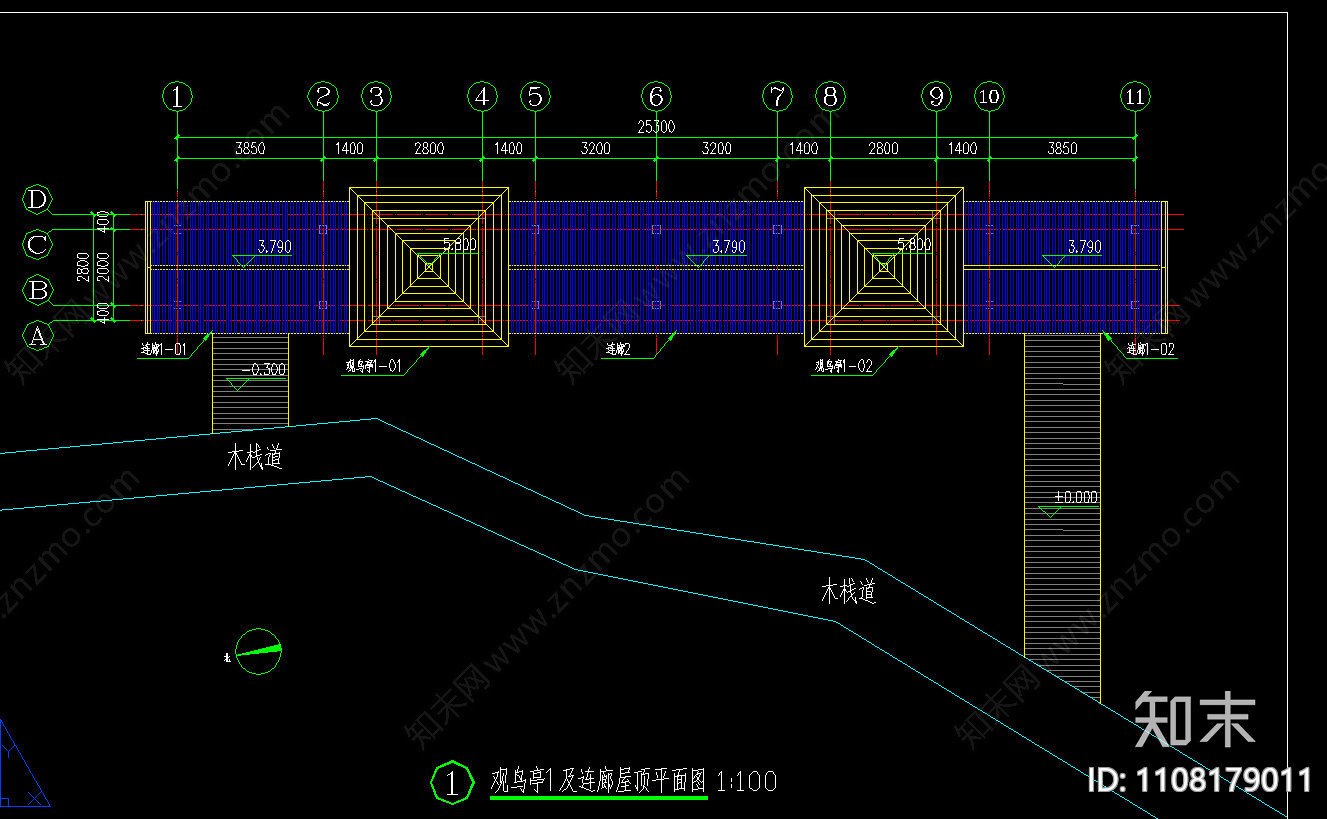This screenshot has width=1327, height=819.
Task: Select grid axis bubble C
Action: [x=37, y=245]
